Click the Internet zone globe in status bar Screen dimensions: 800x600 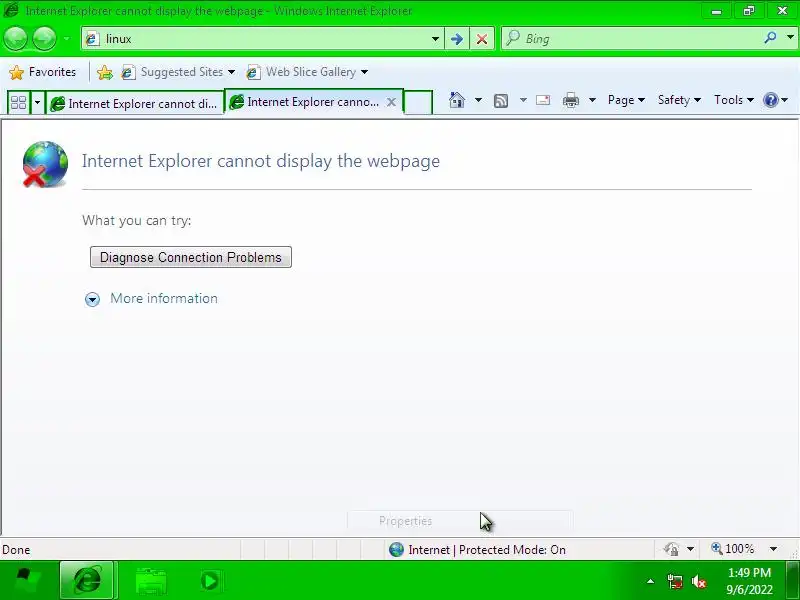(x=396, y=549)
